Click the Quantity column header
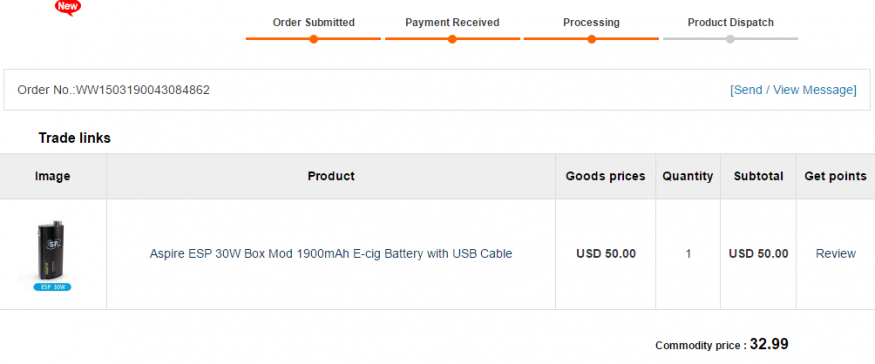 coord(688,176)
